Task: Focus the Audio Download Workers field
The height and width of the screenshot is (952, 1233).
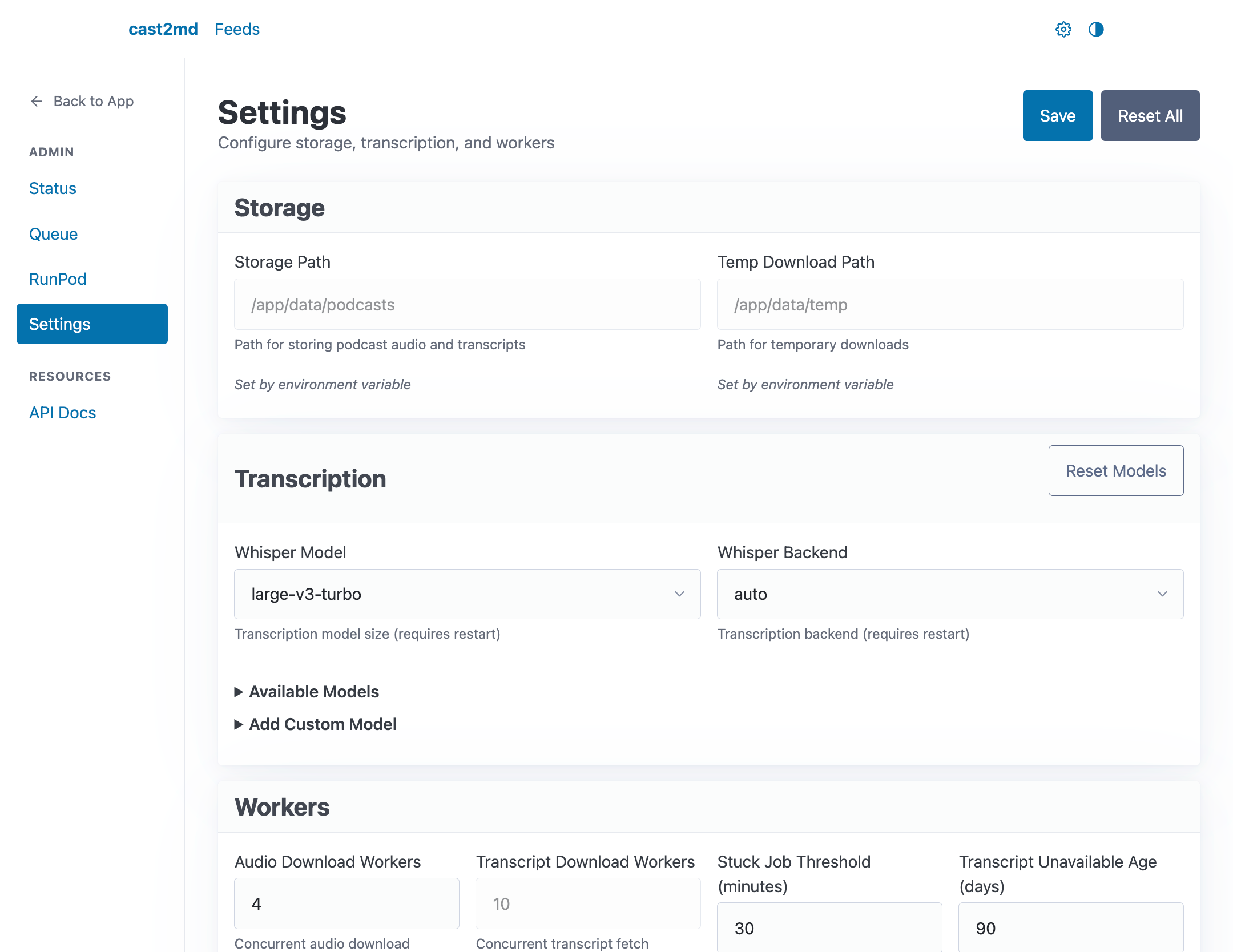Action: click(x=346, y=903)
